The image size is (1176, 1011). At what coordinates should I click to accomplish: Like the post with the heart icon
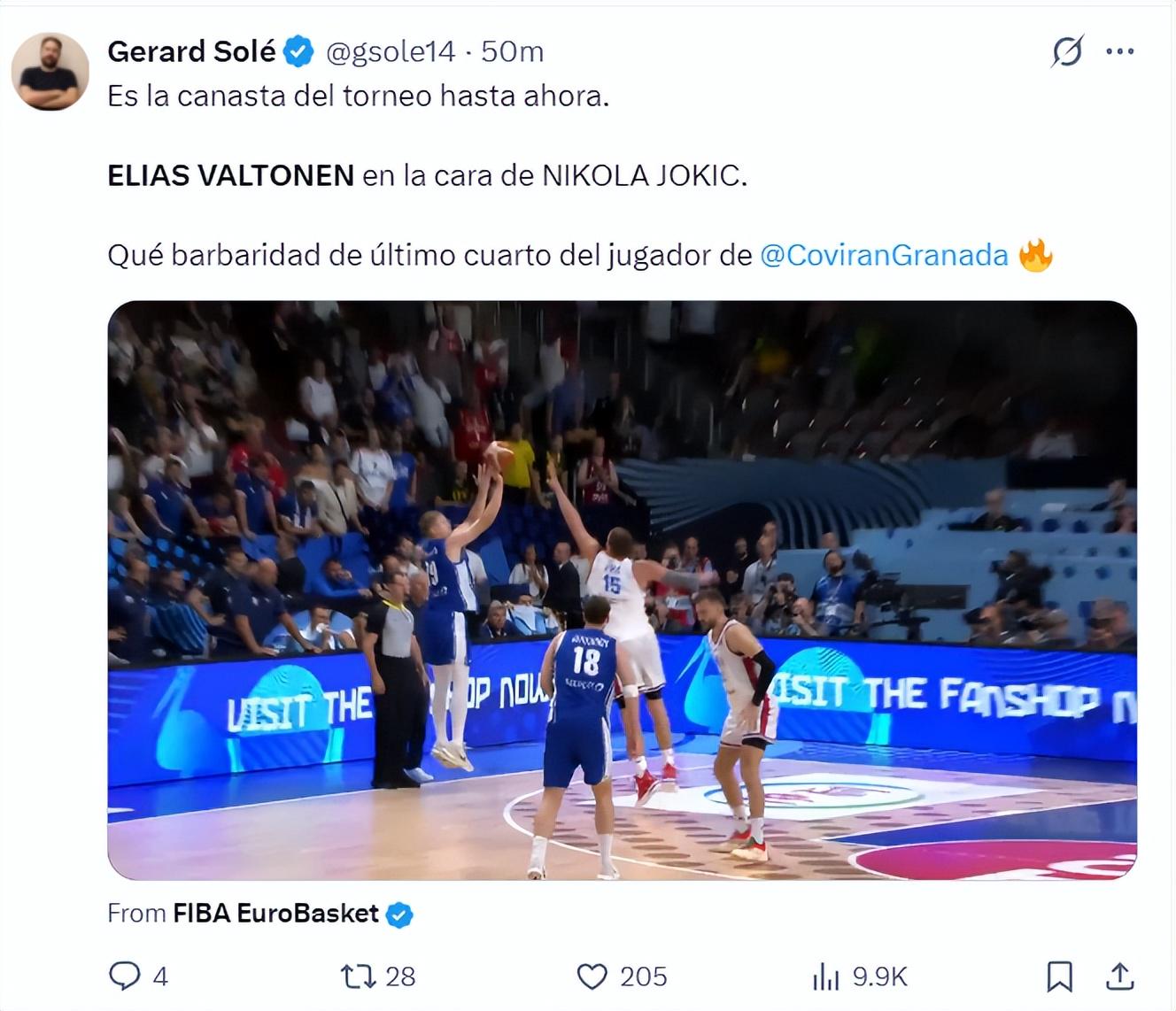click(x=592, y=976)
